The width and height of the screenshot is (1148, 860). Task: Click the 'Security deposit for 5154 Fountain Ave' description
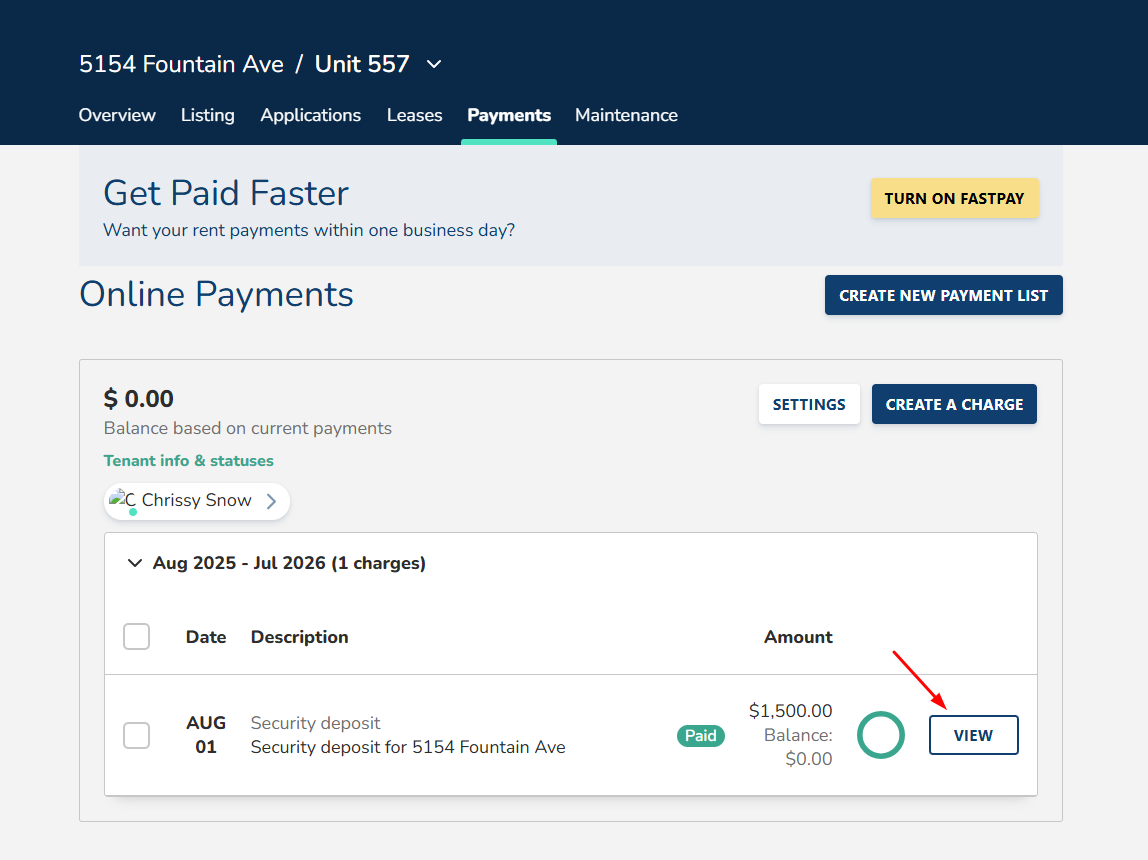click(408, 747)
